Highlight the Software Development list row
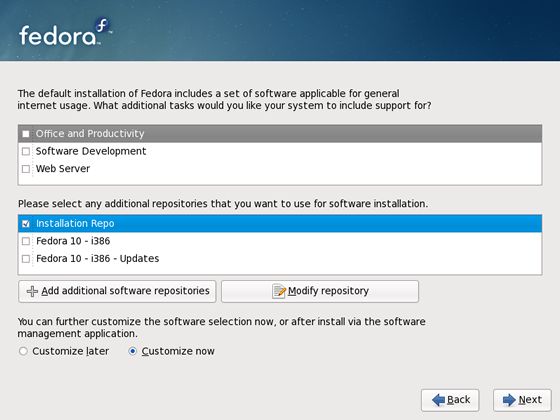The width and height of the screenshot is (560, 420). tap(280, 151)
